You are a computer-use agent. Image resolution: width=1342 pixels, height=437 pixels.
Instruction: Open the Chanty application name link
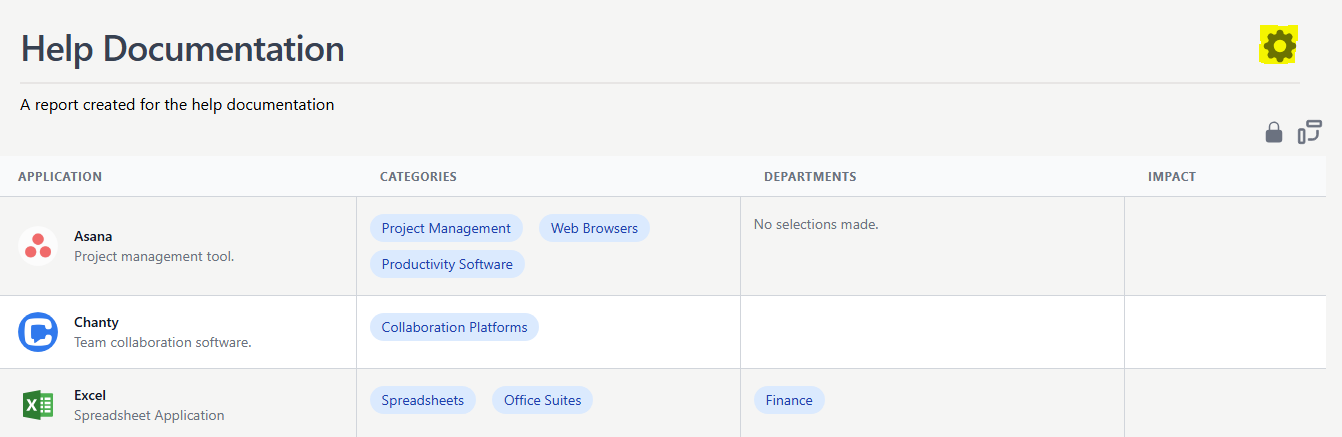pos(96,323)
